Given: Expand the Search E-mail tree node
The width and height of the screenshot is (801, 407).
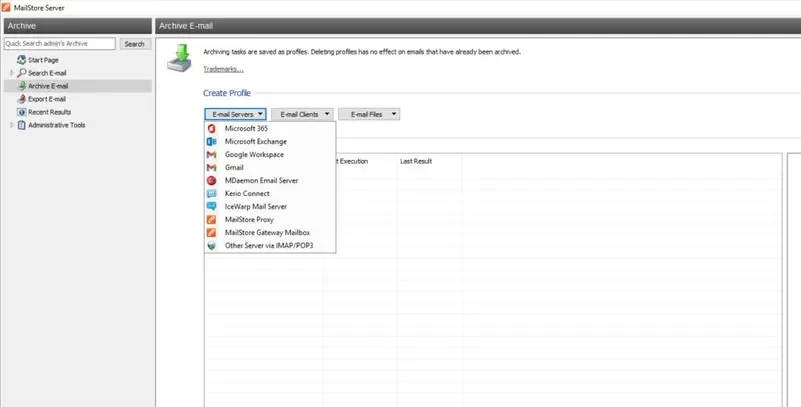Looking at the screenshot, I should point(12,73).
